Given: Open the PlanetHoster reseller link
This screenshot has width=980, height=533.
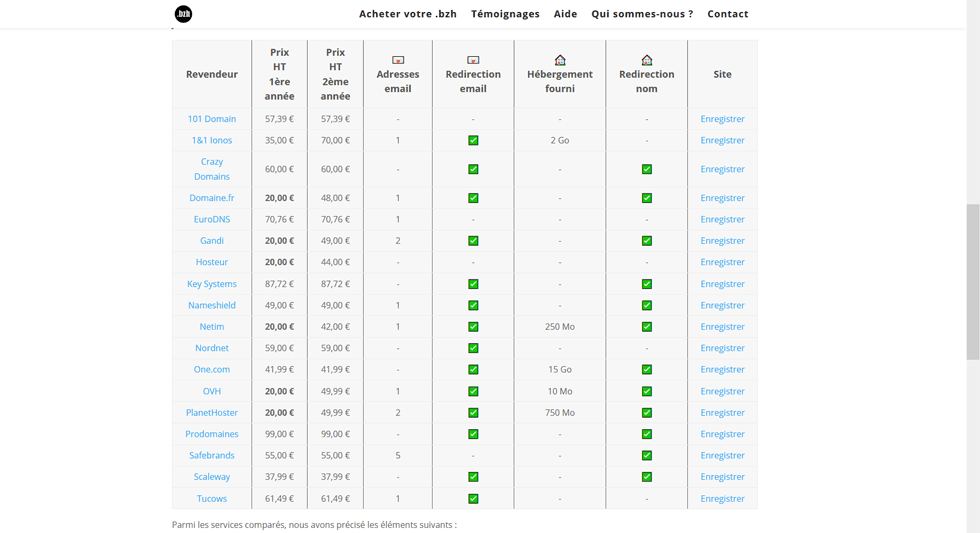Looking at the screenshot, I should pos(212,412).
